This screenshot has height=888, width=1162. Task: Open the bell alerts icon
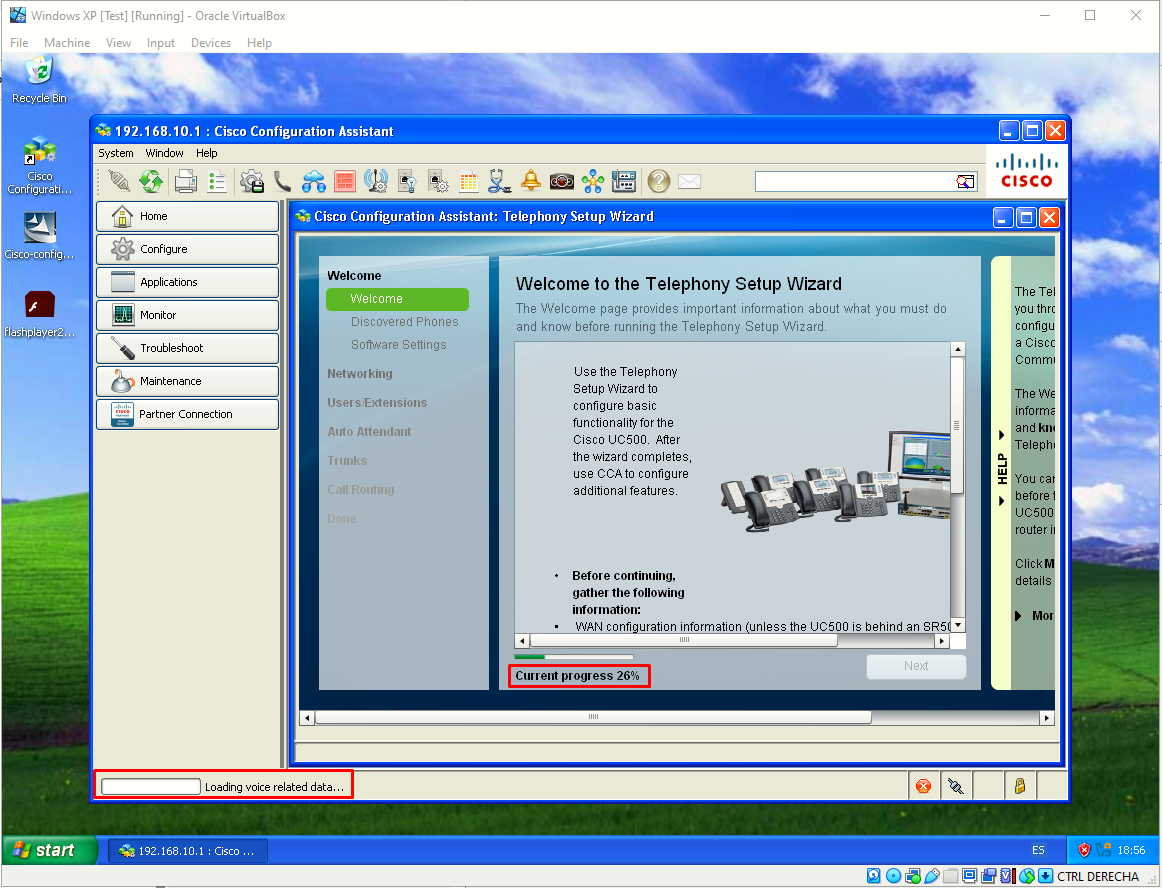tap(531, 181)
